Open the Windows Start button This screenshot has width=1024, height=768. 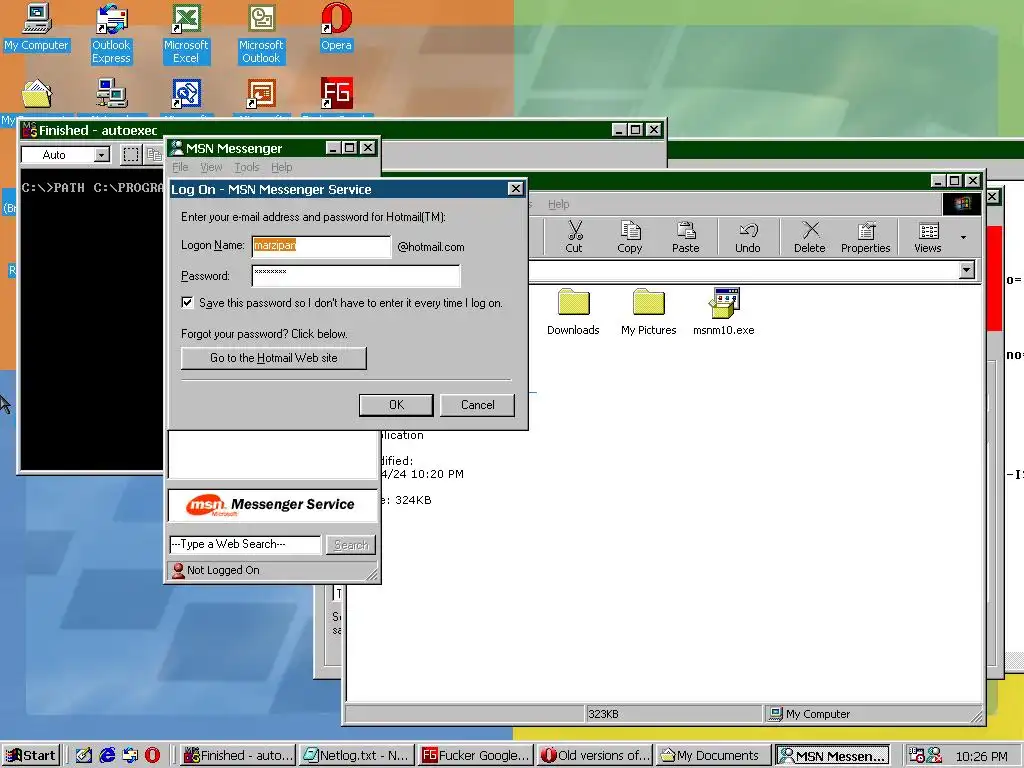[31, 756]
